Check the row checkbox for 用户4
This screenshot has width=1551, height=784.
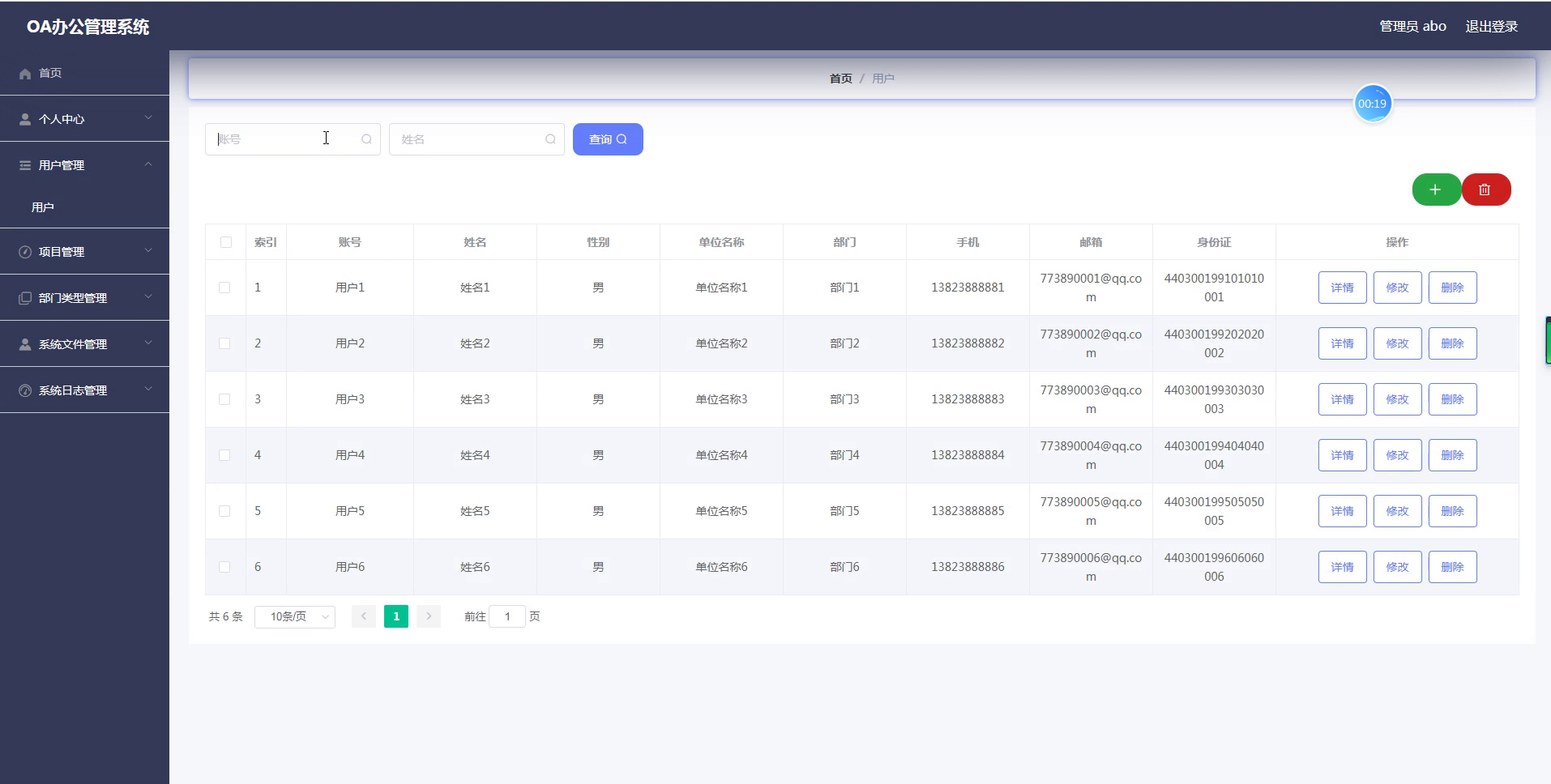(x=224, y=455)
